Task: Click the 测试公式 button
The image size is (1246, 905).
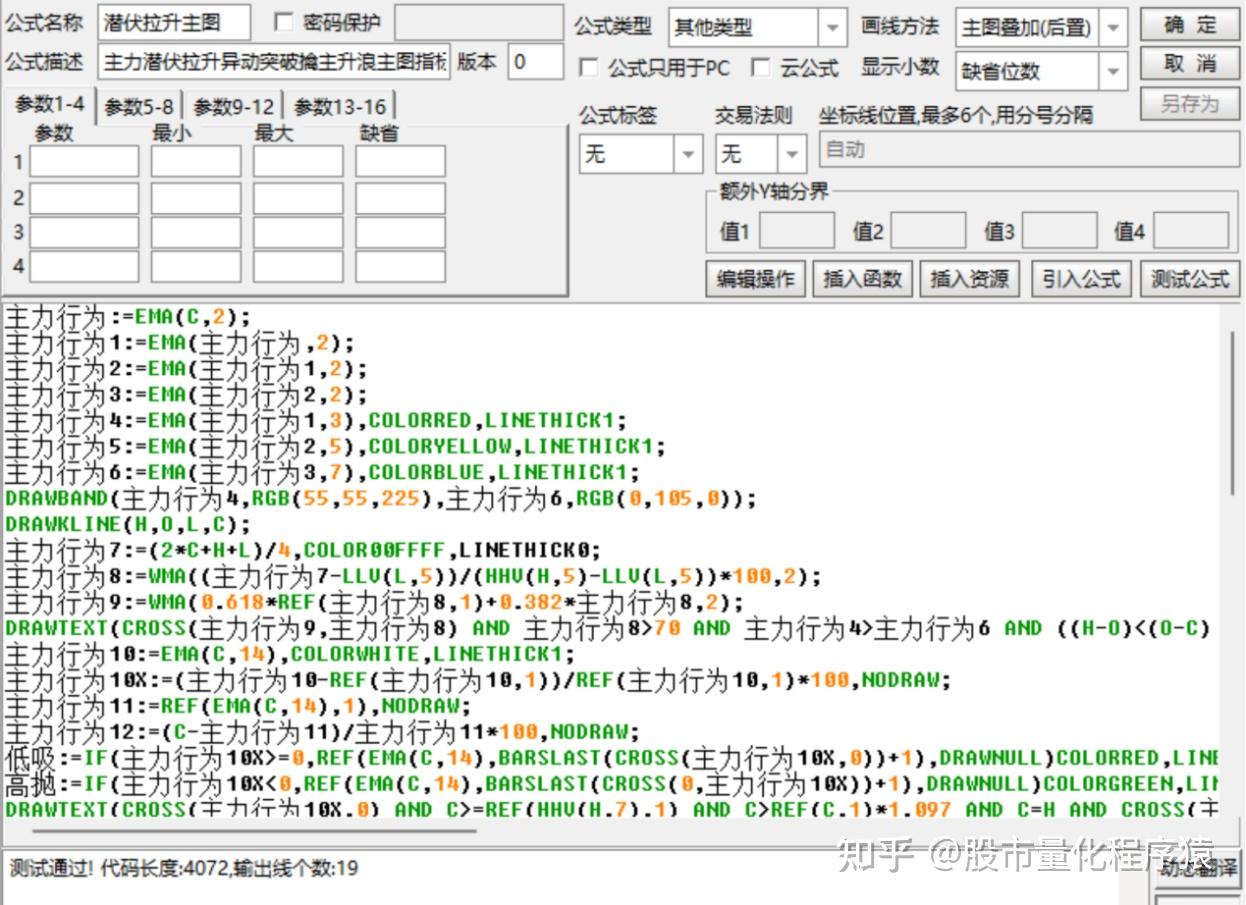Action: (1190, 278)
